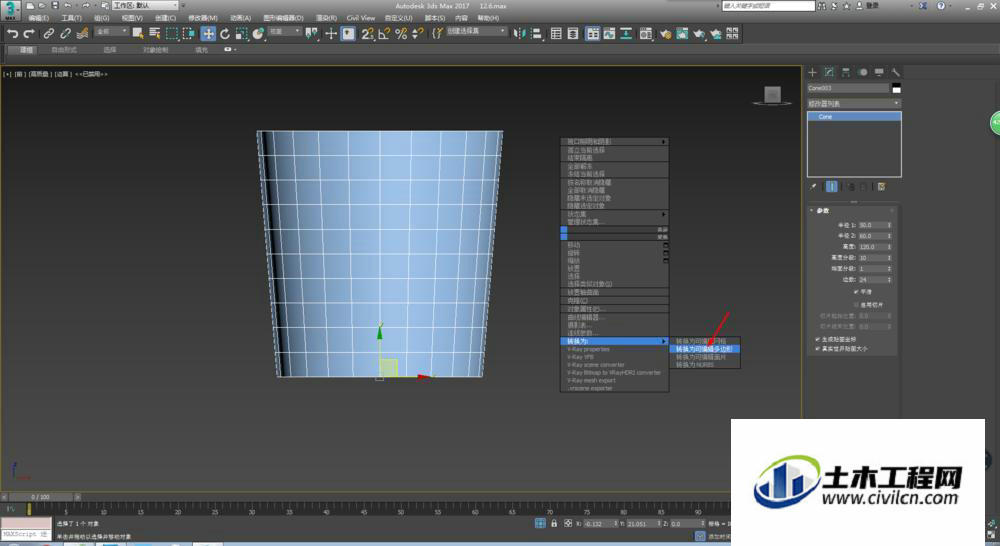
Task: Toggle selection lock padlock in status bar
Action: 554,523
